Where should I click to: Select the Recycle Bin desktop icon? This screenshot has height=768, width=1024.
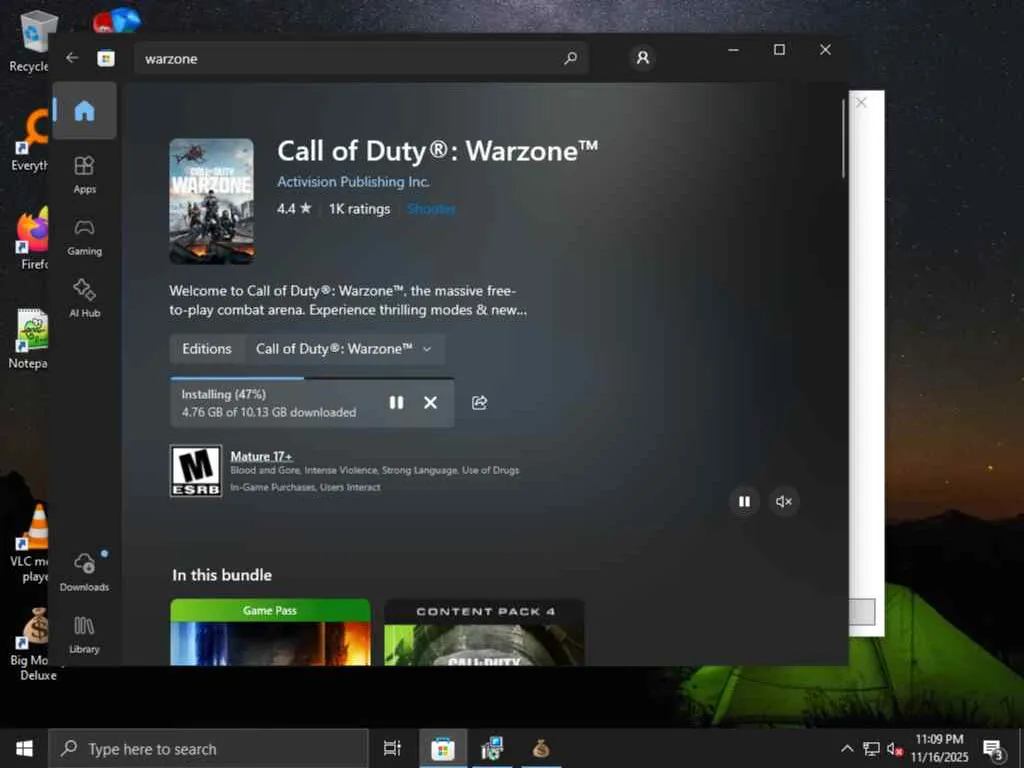[31, 42]
